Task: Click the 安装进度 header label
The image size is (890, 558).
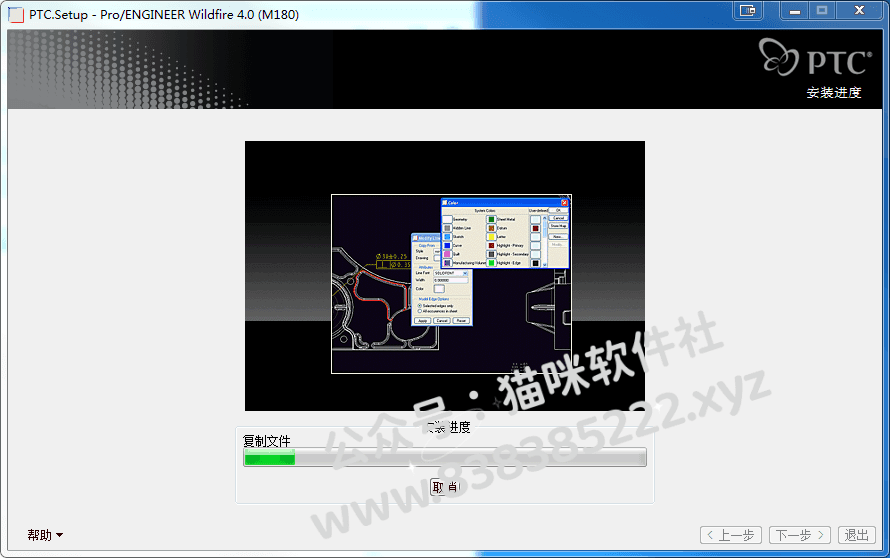Action: pyautogui.click(x=834, y=93)
